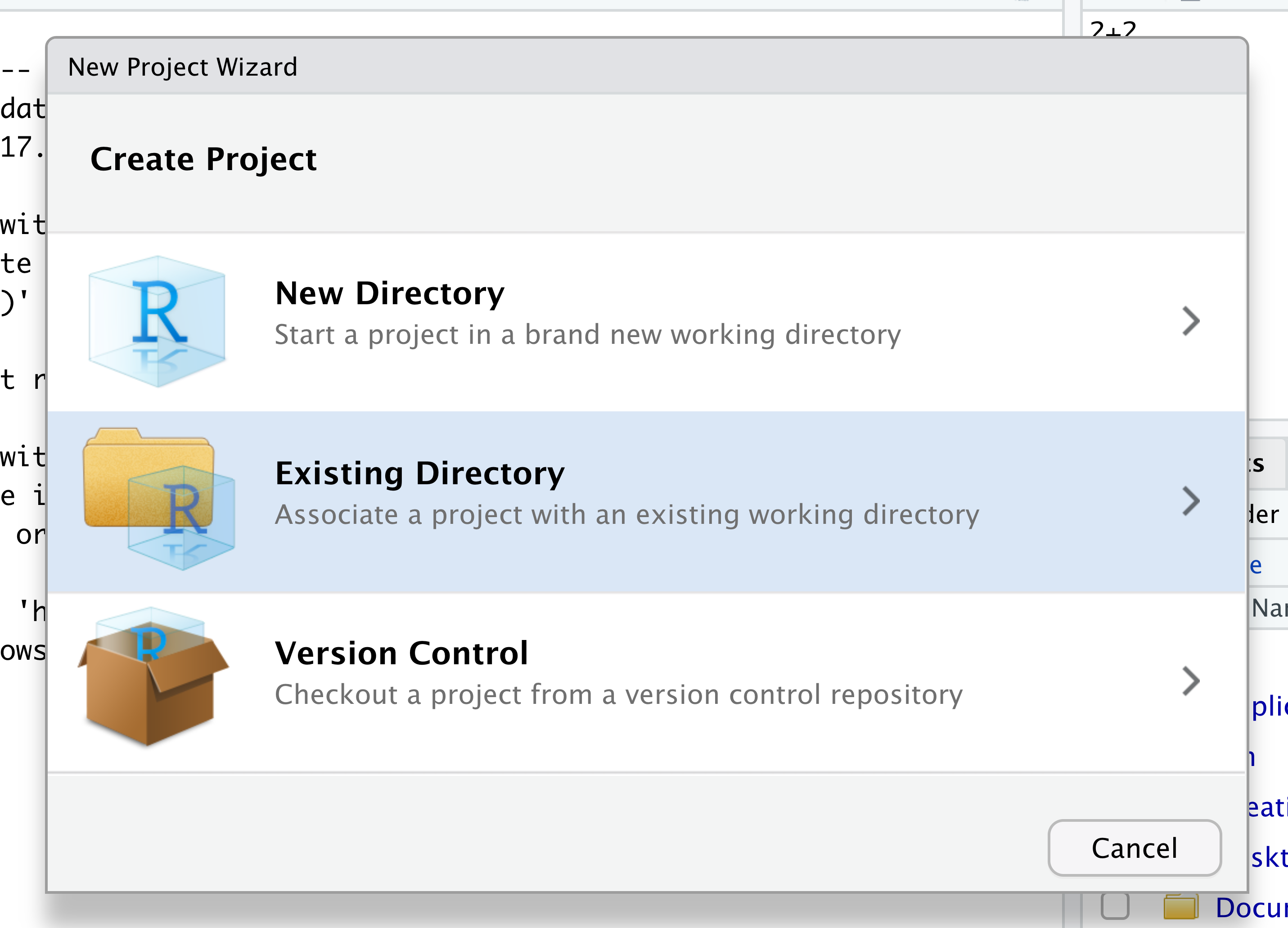Image resolution: width=1288 pixels, height=928 pixels.
Task: Select the New Directory heading
Action: pos(390,293)
